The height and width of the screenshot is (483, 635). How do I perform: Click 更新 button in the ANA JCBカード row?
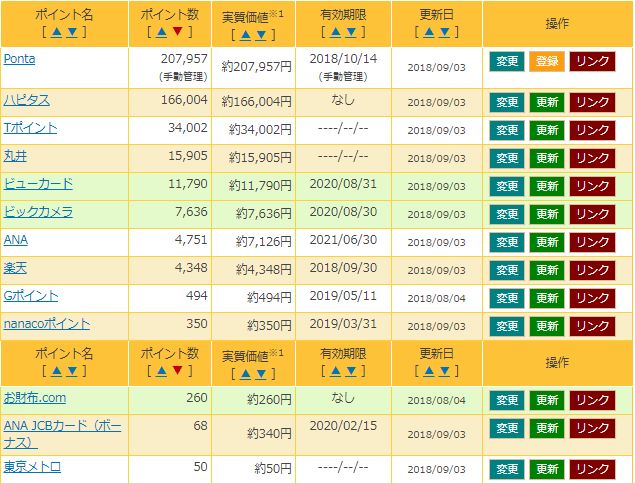pos(547,428)
